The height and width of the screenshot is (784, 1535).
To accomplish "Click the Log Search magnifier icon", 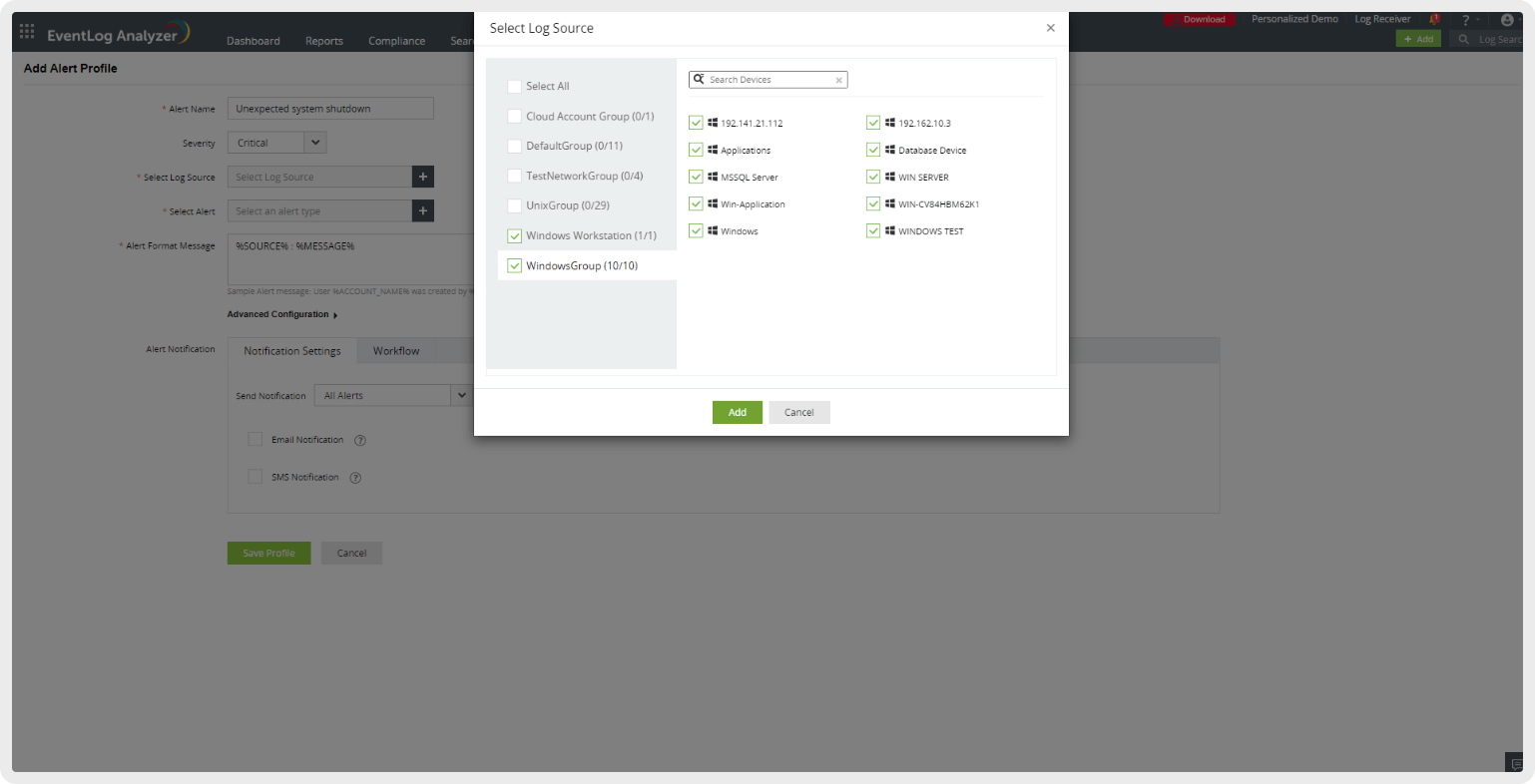I will pos(1464,40).
